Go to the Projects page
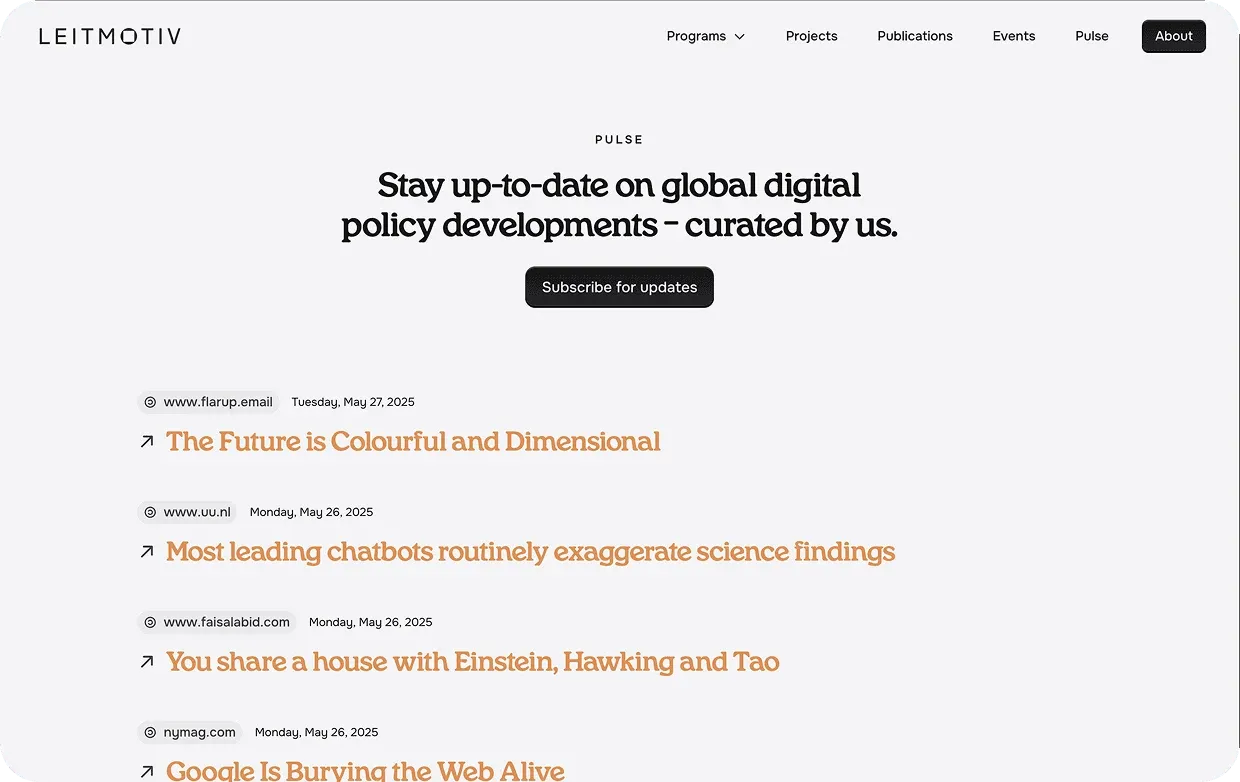1240x782 pixels. tap(811, 36)
